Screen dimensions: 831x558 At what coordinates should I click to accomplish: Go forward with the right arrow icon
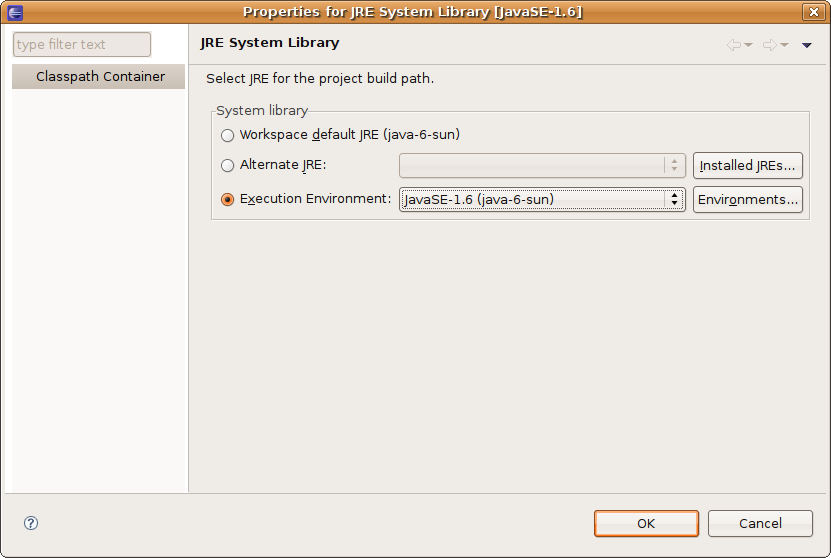click(x=769, y=45)
